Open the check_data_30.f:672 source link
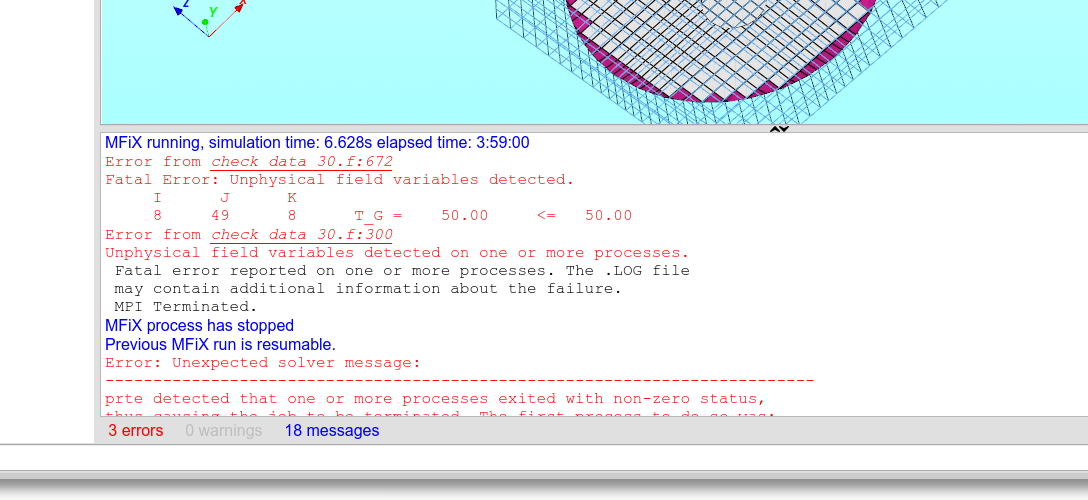 [301, 162]
